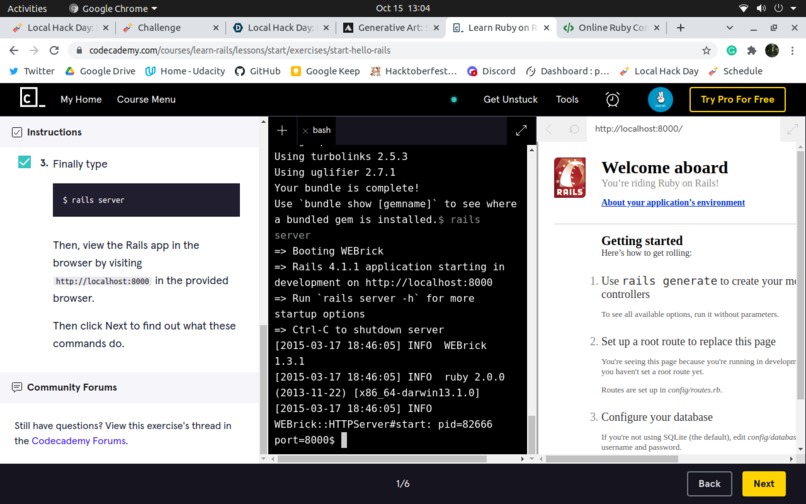The image size is (806, 504).
Task: Open the Google Drive bookmark
Action: pos(100,71)
